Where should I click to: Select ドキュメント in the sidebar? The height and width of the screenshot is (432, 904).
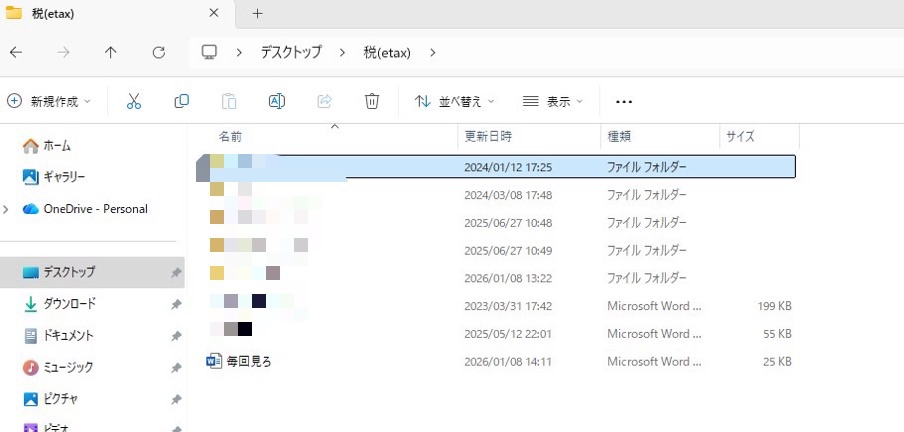point(68,336)
